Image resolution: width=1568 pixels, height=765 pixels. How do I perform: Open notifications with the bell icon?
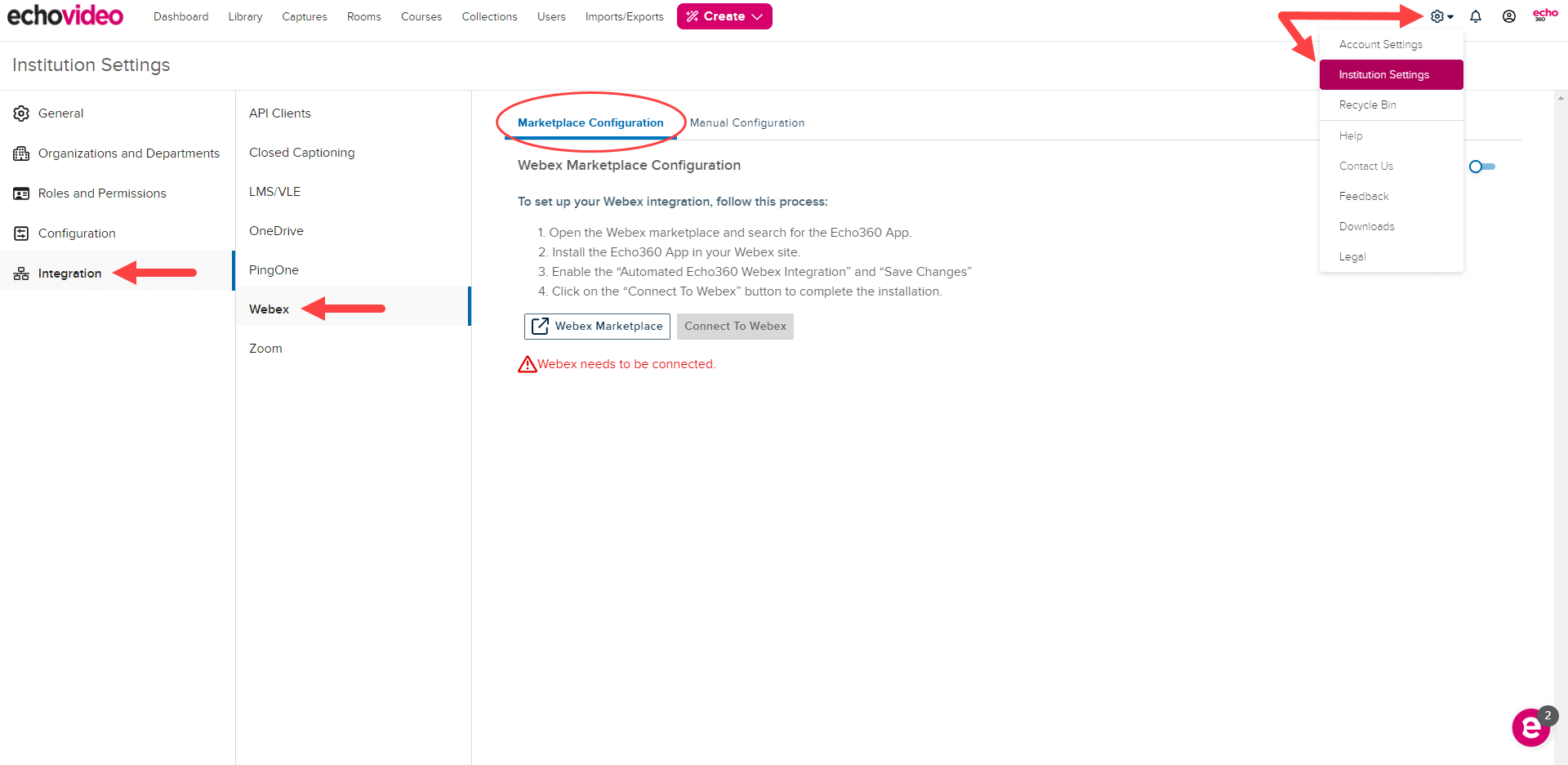click(1476, 16)
